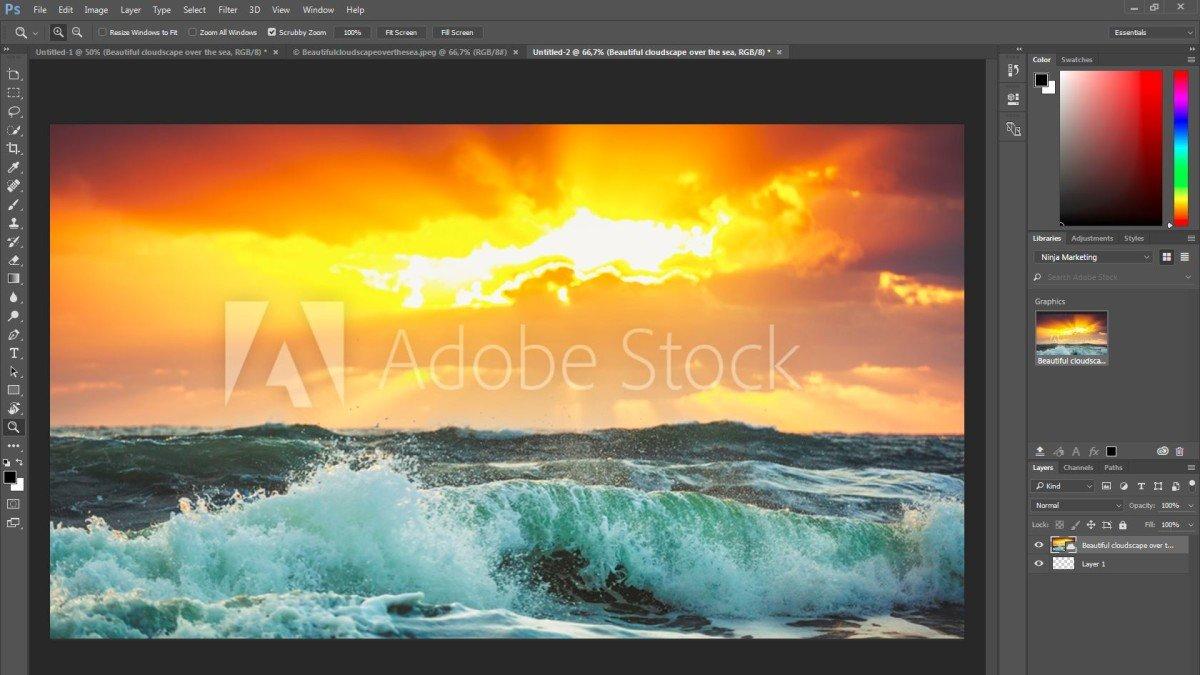Viewport: 1200px width, 675px height.
Task: Click the Libraries panel trash icon
Action: tap(1179, 451)
